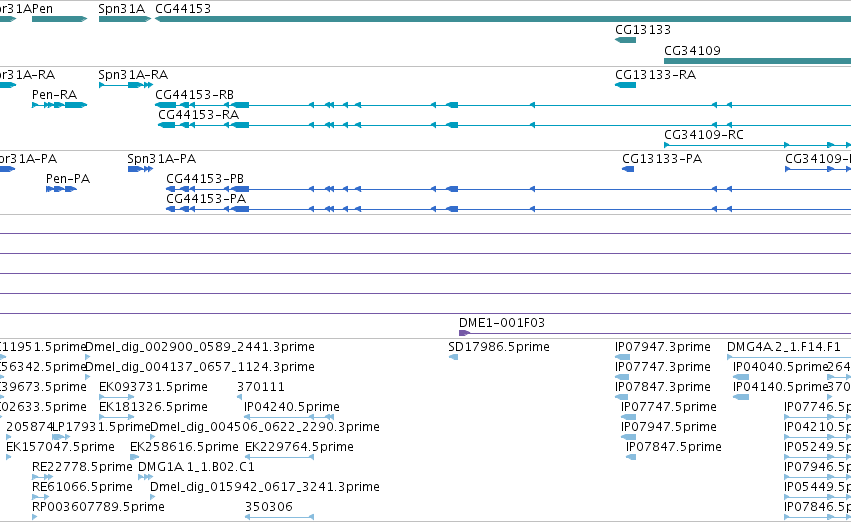Select the DME1-001F03 feature label
Screen dimensions: 851x522
[502, 323]
